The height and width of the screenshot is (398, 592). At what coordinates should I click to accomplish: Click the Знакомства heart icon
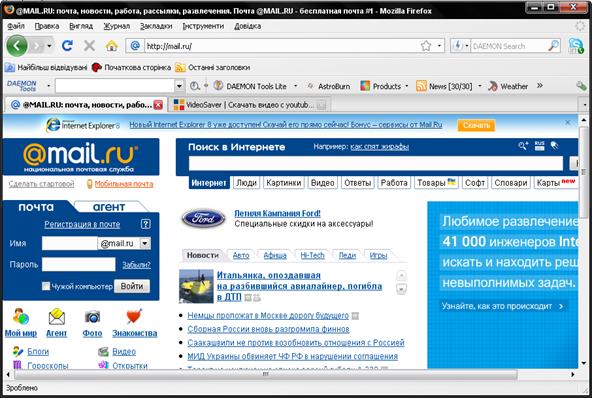(x=134, y=316)
